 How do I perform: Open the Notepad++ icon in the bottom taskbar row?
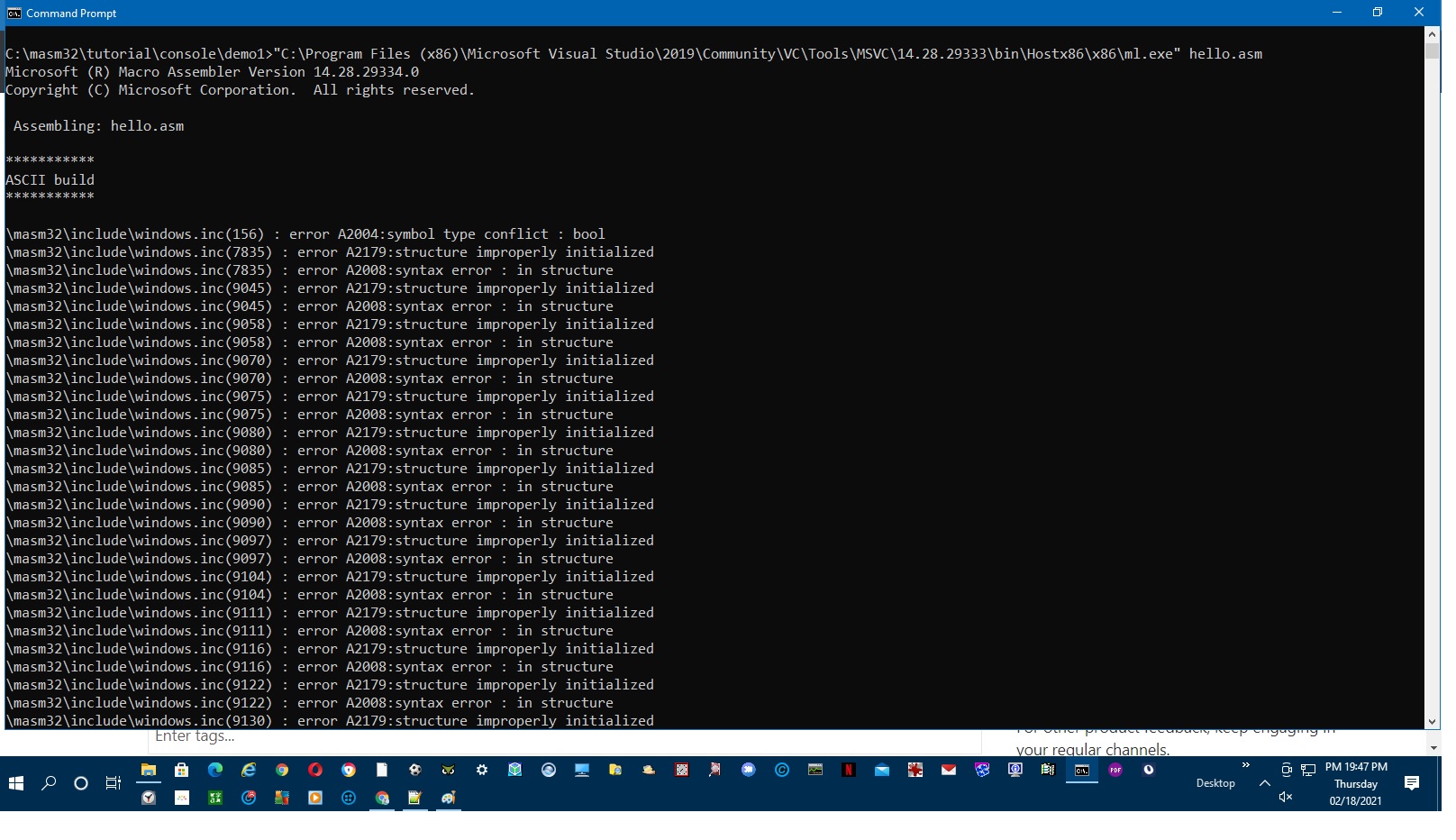[415, 798]
